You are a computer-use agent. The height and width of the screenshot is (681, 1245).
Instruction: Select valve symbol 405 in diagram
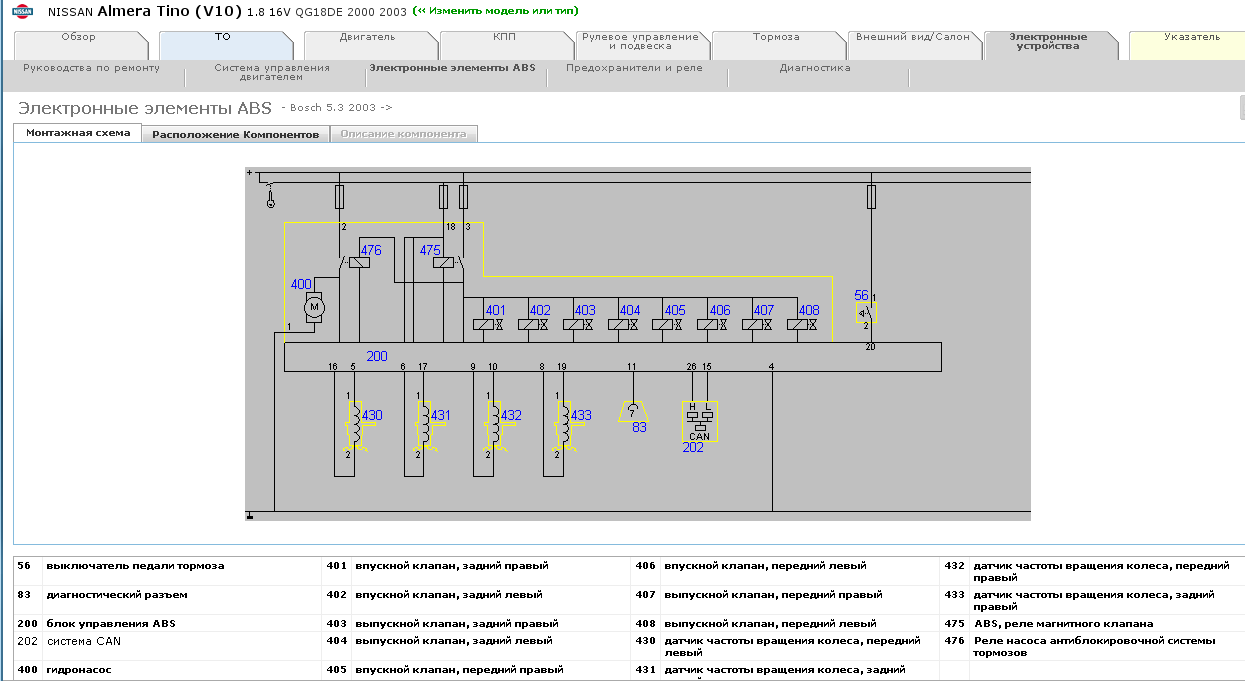[669, 324]
